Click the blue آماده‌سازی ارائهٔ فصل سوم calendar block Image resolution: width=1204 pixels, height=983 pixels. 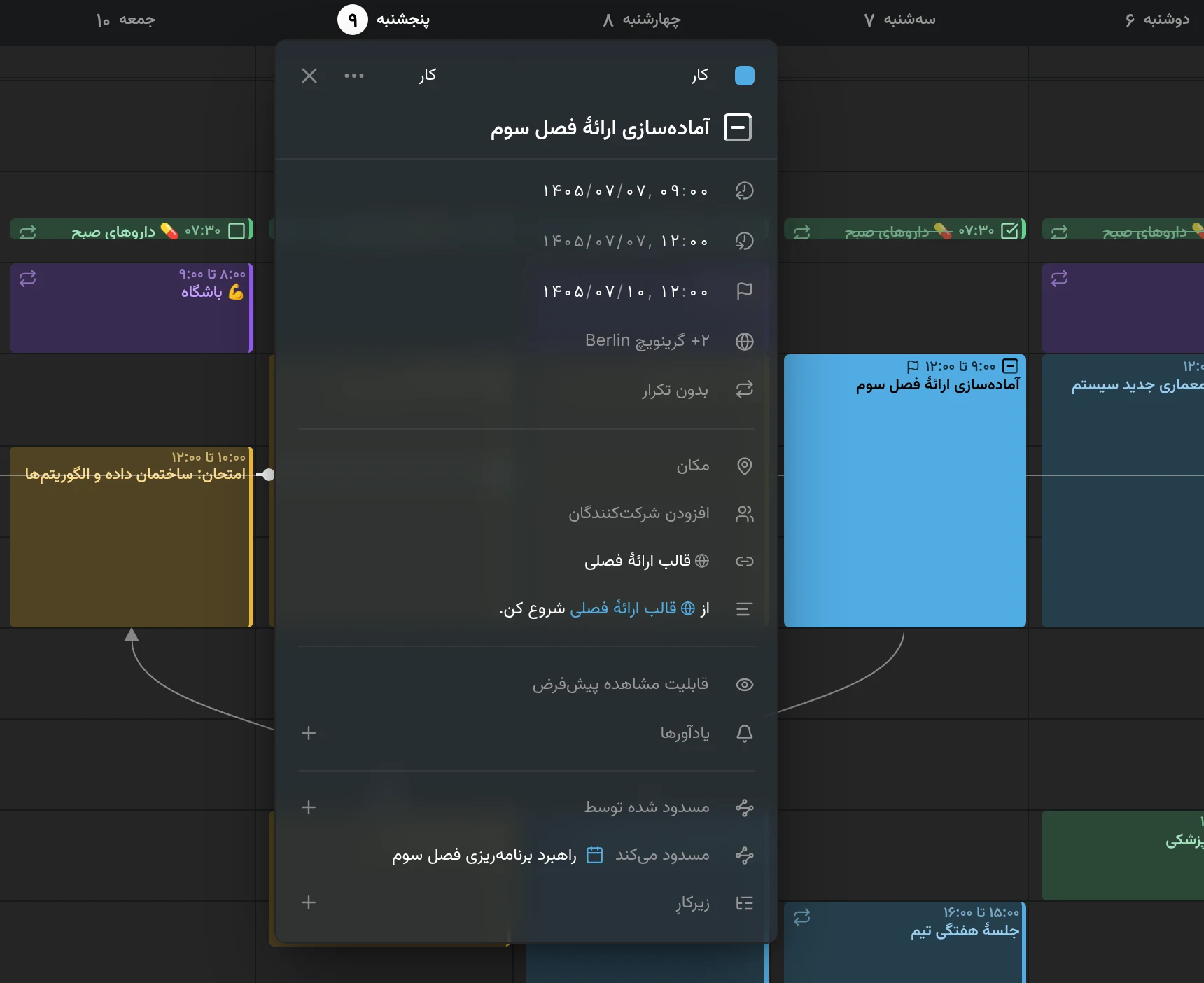coord(905,490)
